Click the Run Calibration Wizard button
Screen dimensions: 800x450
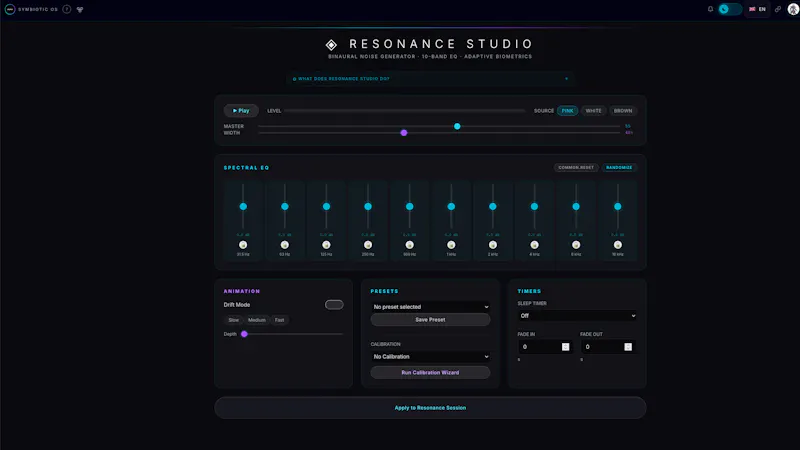coord(431,372)
